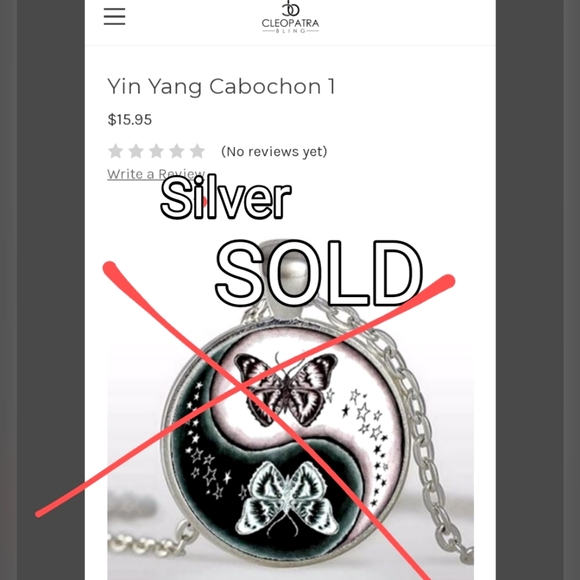Select the second rating star

point(136,151)
